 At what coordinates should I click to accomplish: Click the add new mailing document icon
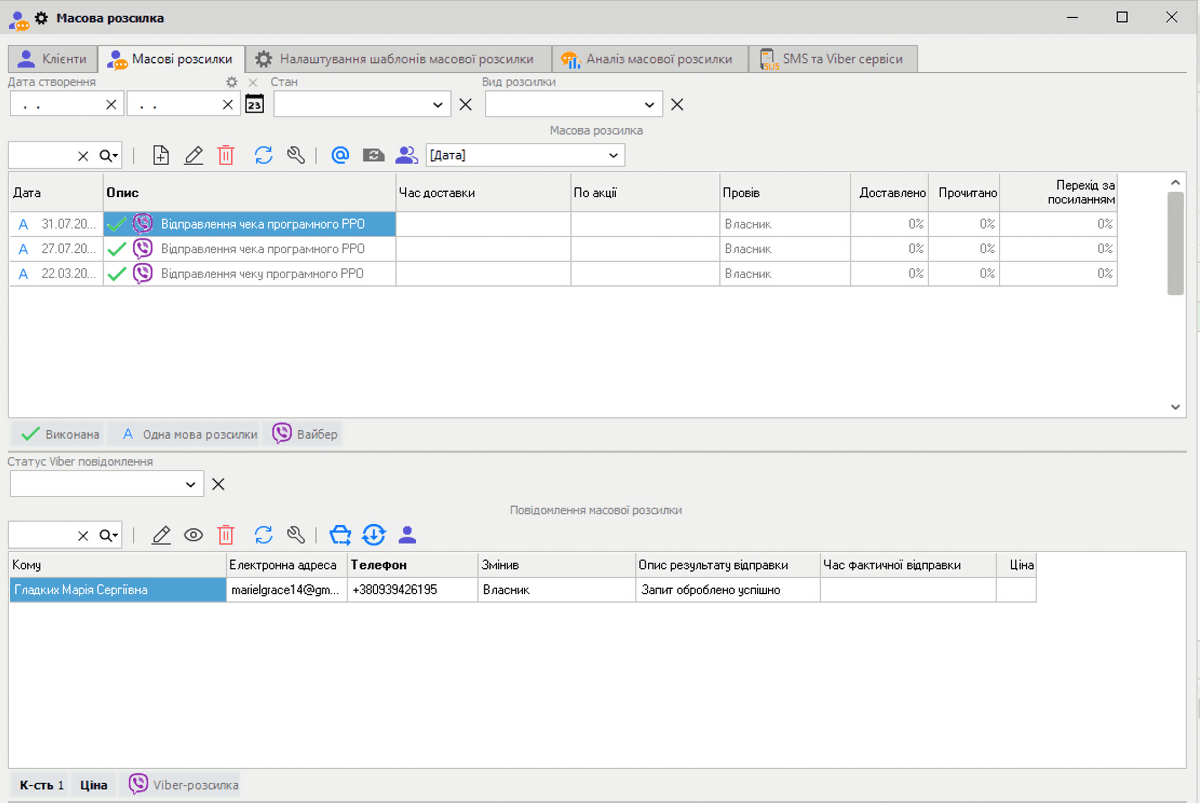[161, 155]
